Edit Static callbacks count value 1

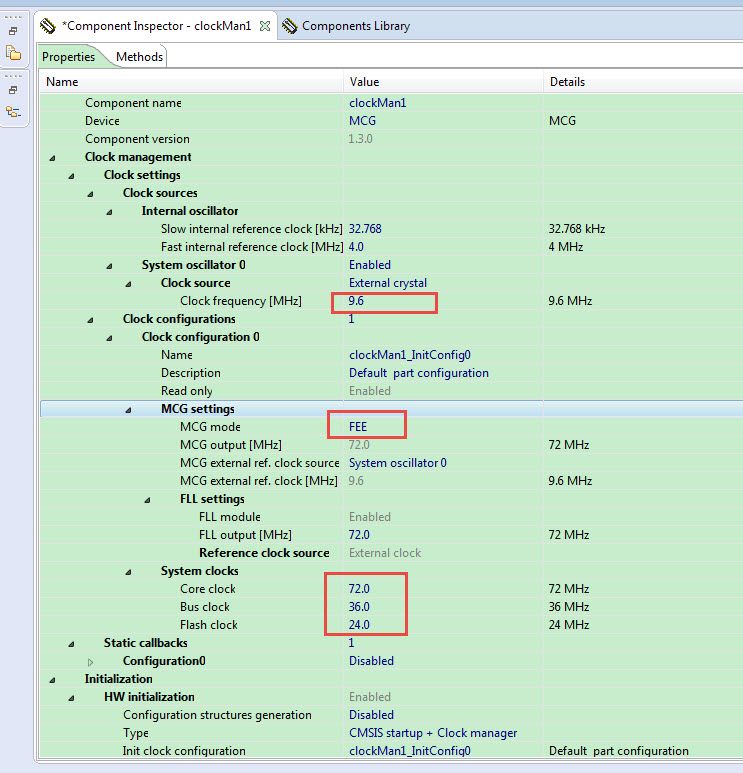coord(352,642)
